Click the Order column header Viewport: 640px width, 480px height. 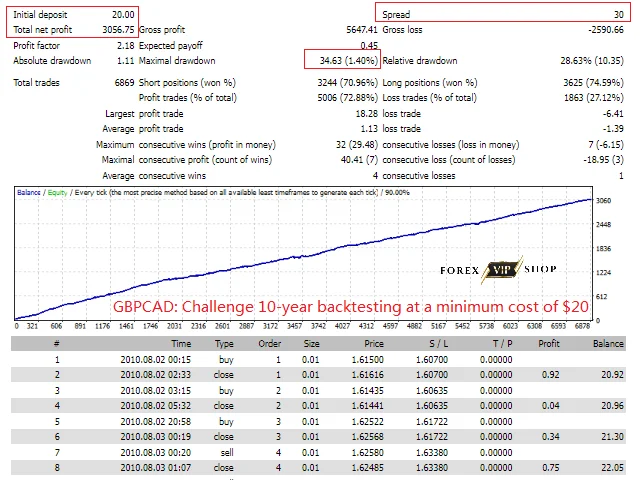click(269, 344)
